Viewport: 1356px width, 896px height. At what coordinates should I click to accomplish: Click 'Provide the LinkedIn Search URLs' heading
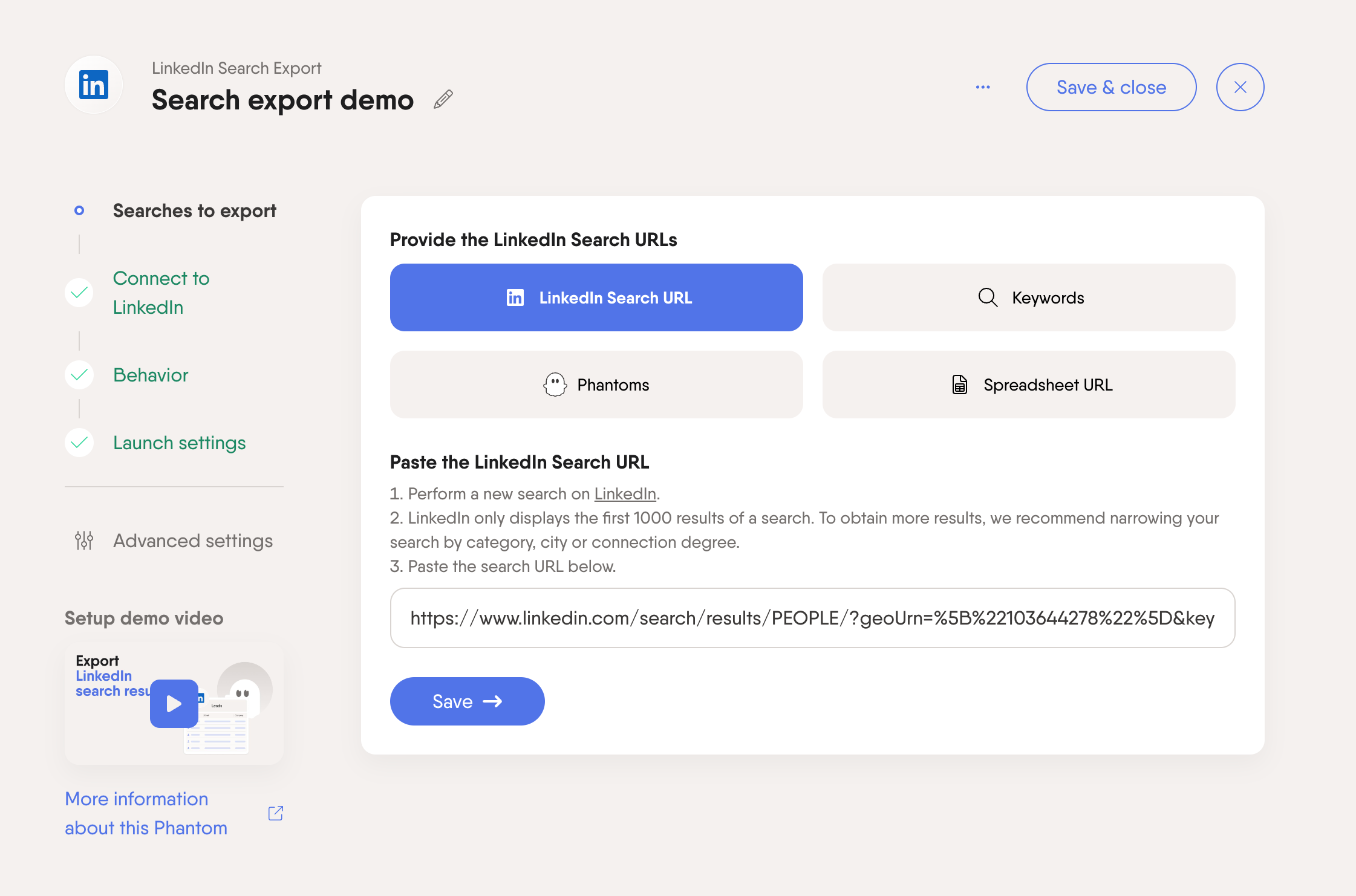pyautogui.click(x=533, y=240)
